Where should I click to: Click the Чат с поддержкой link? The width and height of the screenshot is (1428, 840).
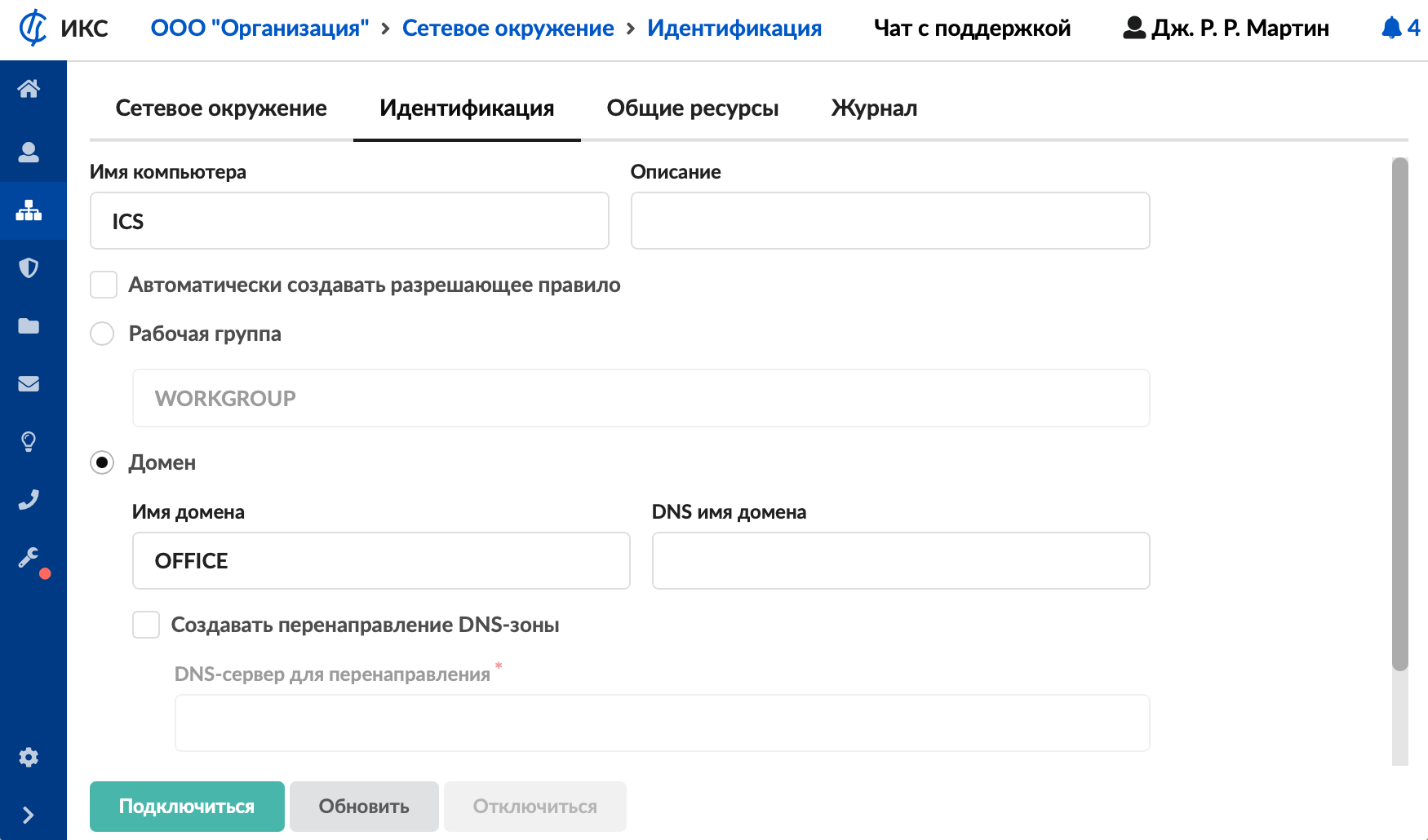pyautogui.click(x=972, y=29)
